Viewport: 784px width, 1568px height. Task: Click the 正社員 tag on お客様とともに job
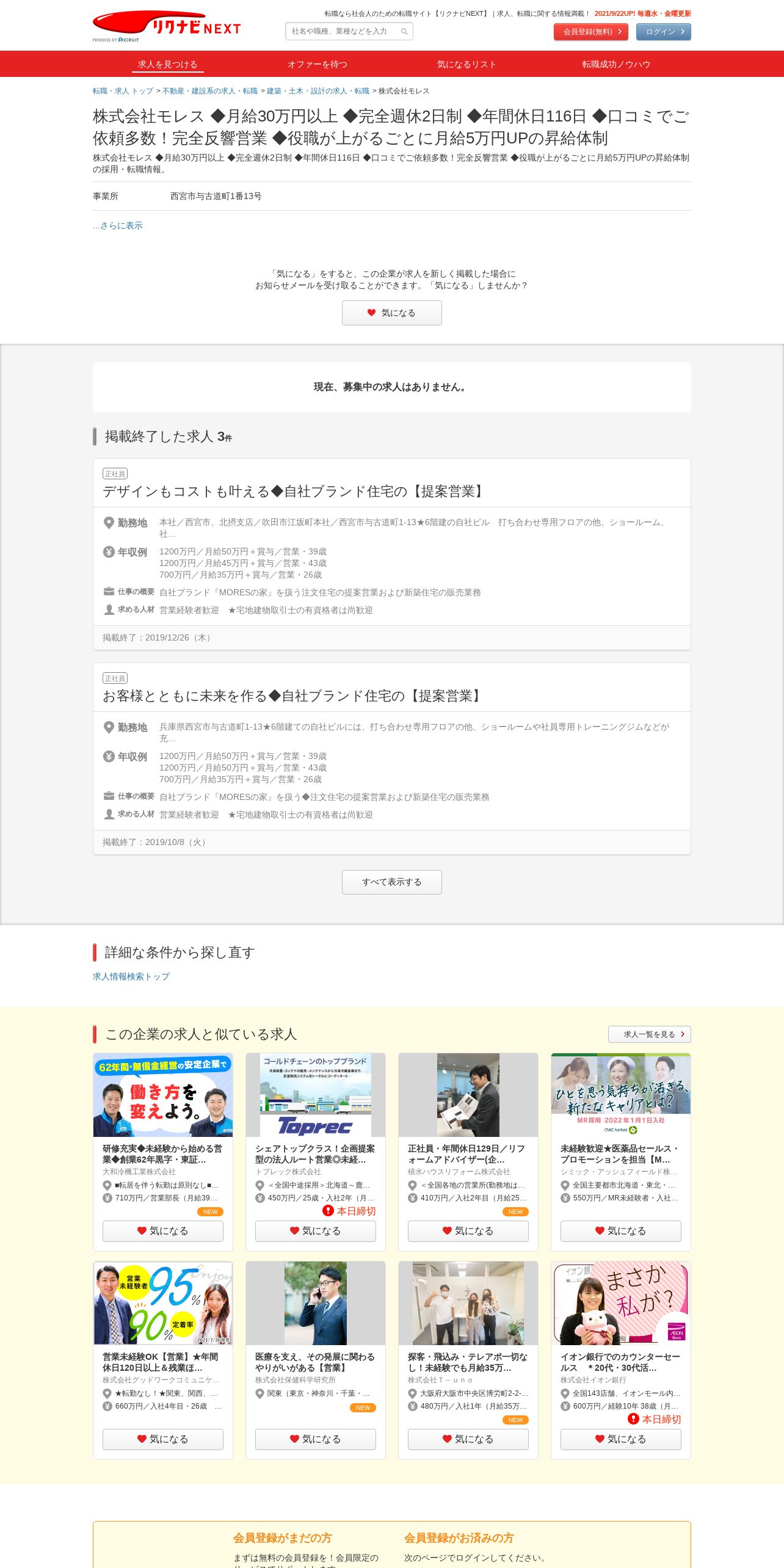pyautogui.click(x=115, y=678)
